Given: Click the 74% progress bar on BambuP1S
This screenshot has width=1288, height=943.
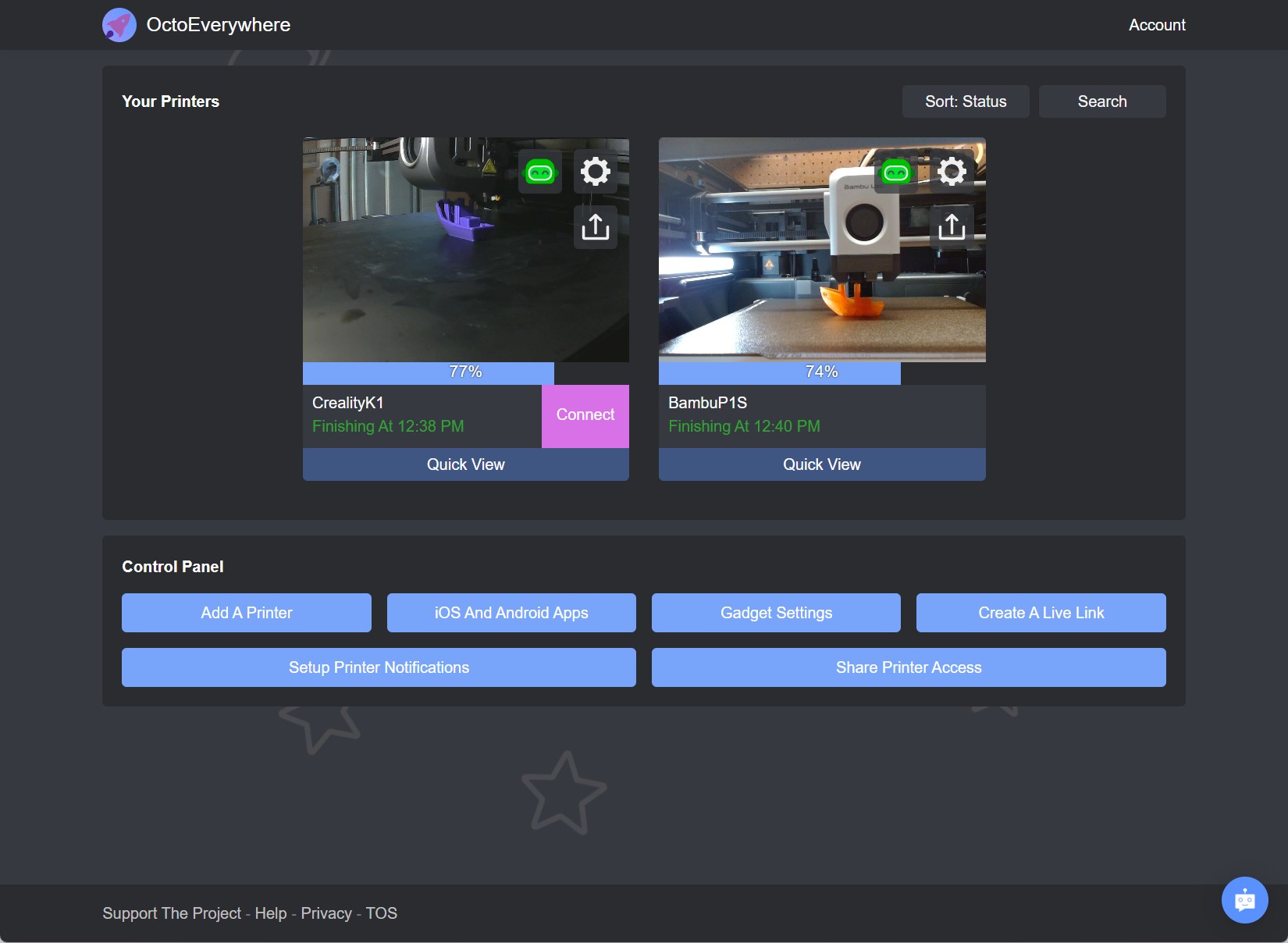Looking at the screenshot, I should coord(821,372).
